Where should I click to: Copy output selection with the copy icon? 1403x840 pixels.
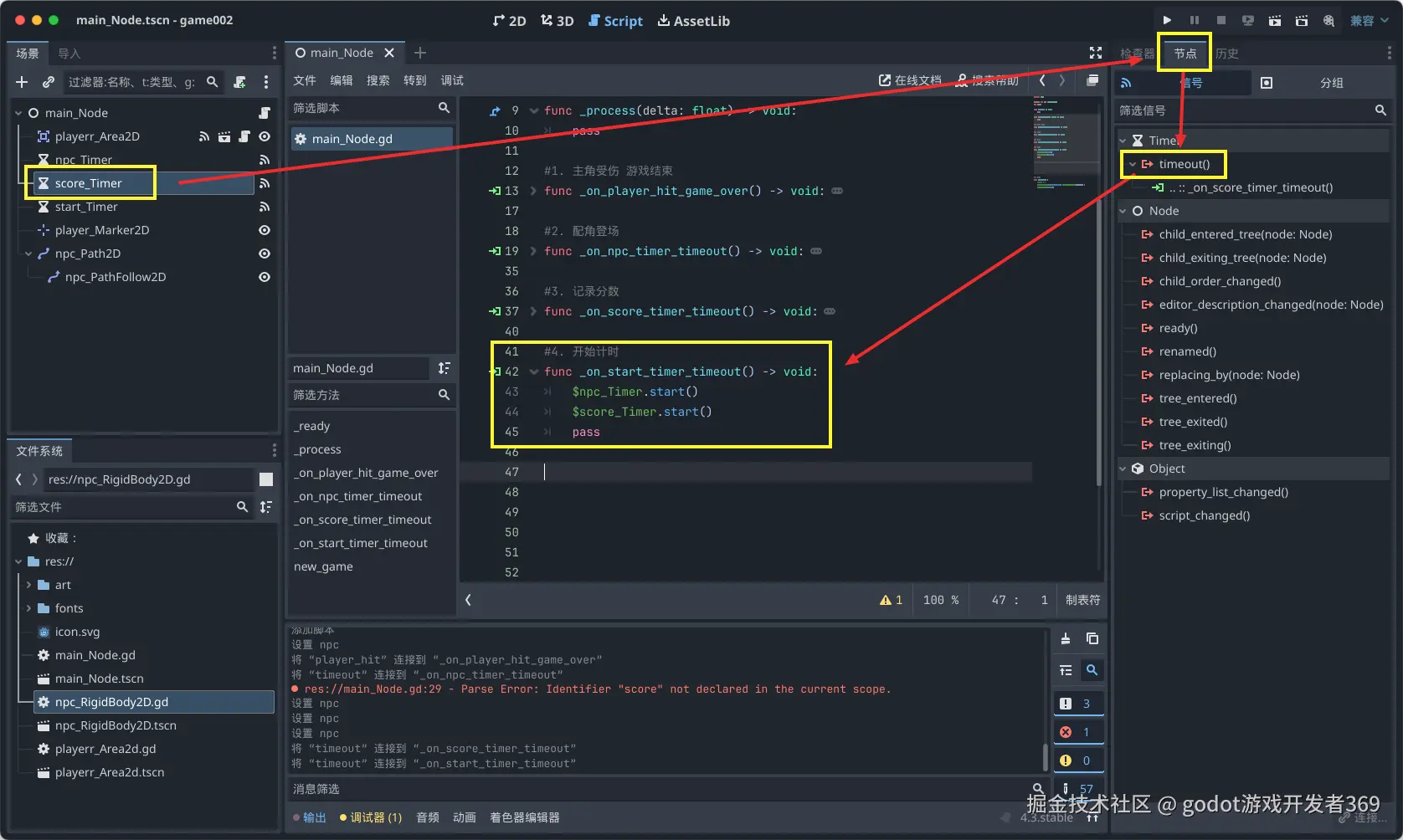click(1092, 638)
